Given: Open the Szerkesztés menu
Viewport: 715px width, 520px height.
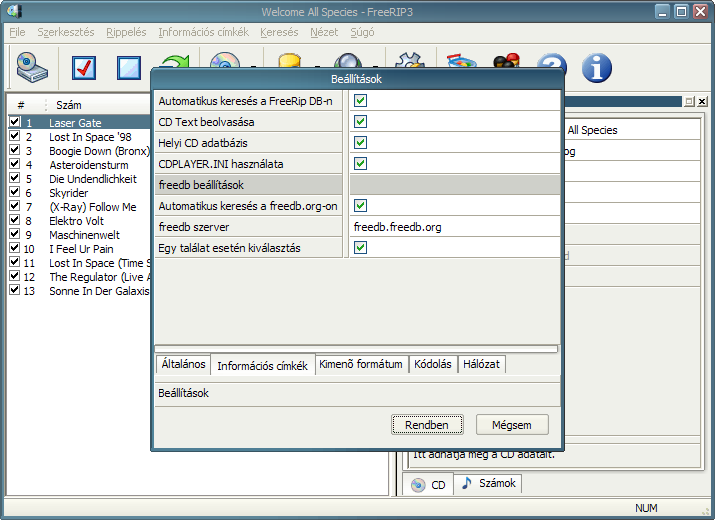Looking at the screenshot, I should 66,32.
